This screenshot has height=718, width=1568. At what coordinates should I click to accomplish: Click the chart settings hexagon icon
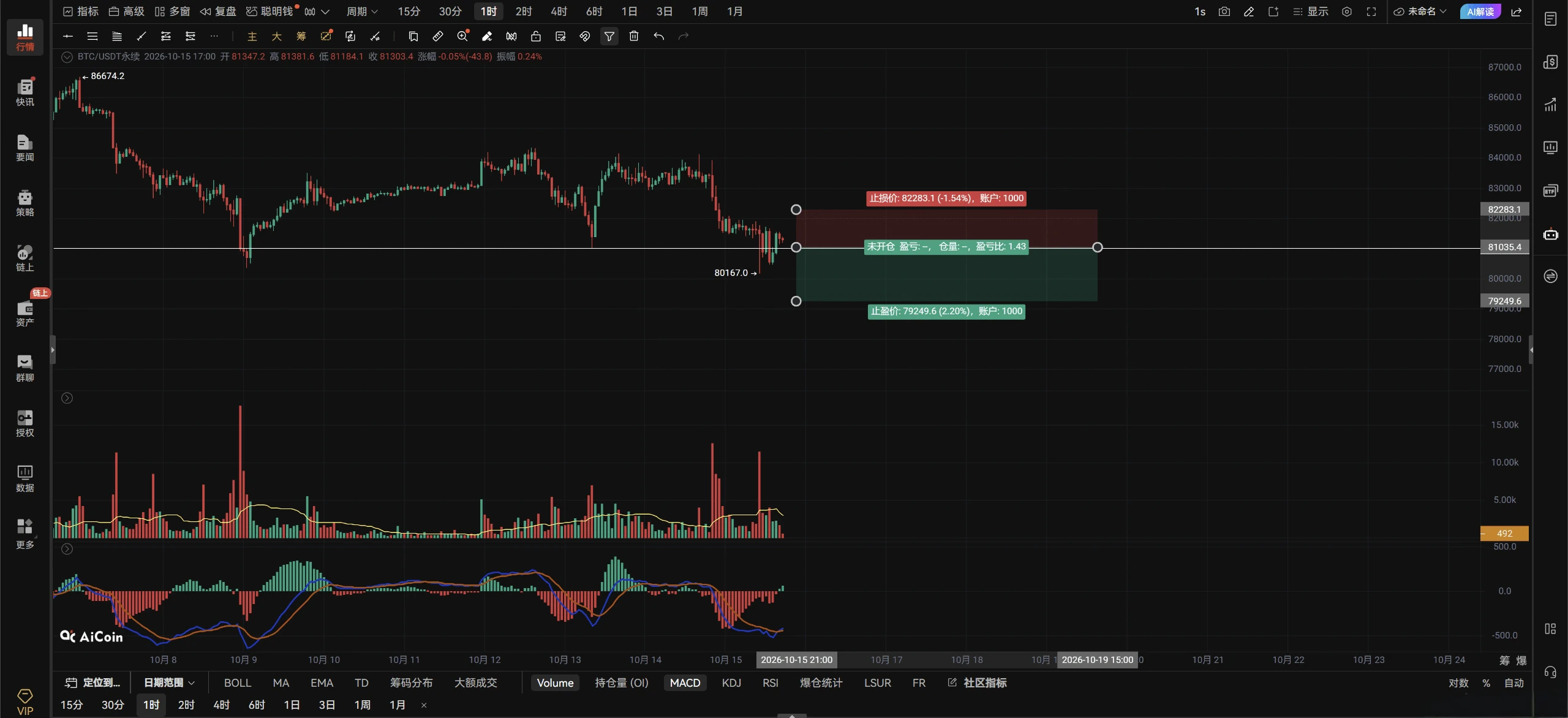[x=1347, y=12]
